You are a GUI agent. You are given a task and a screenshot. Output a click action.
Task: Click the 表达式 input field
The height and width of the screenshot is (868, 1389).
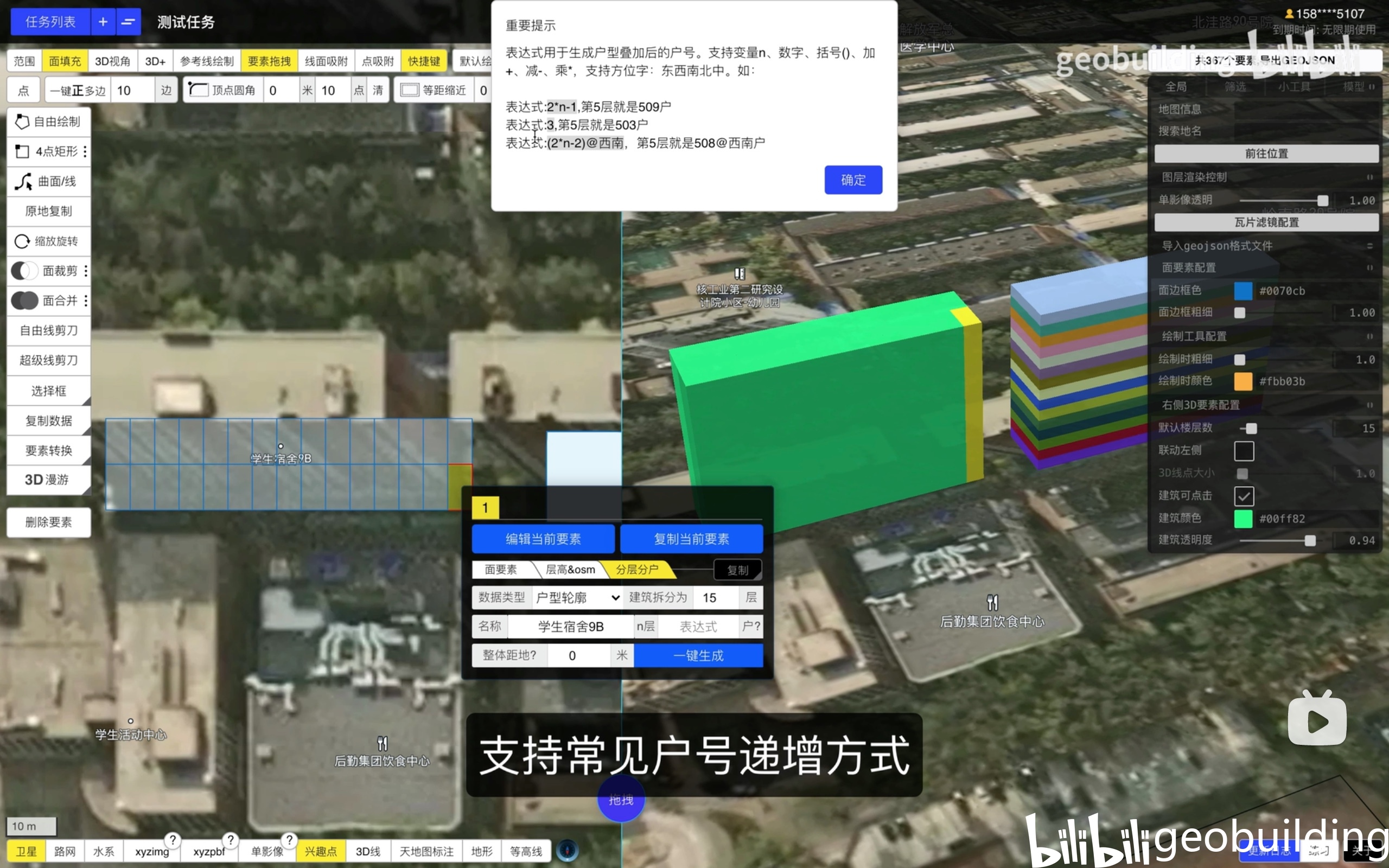pos(698,626)
